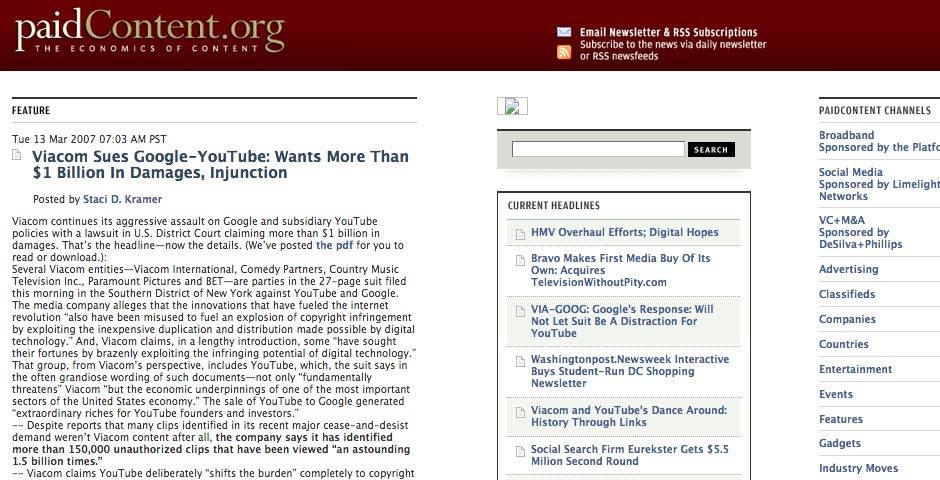Click the 'Tue 13 Mar 2007 07:03 AM PST' date
This screenshot has width=940, height=480.
pyautogui.click(x=89, y=139)
